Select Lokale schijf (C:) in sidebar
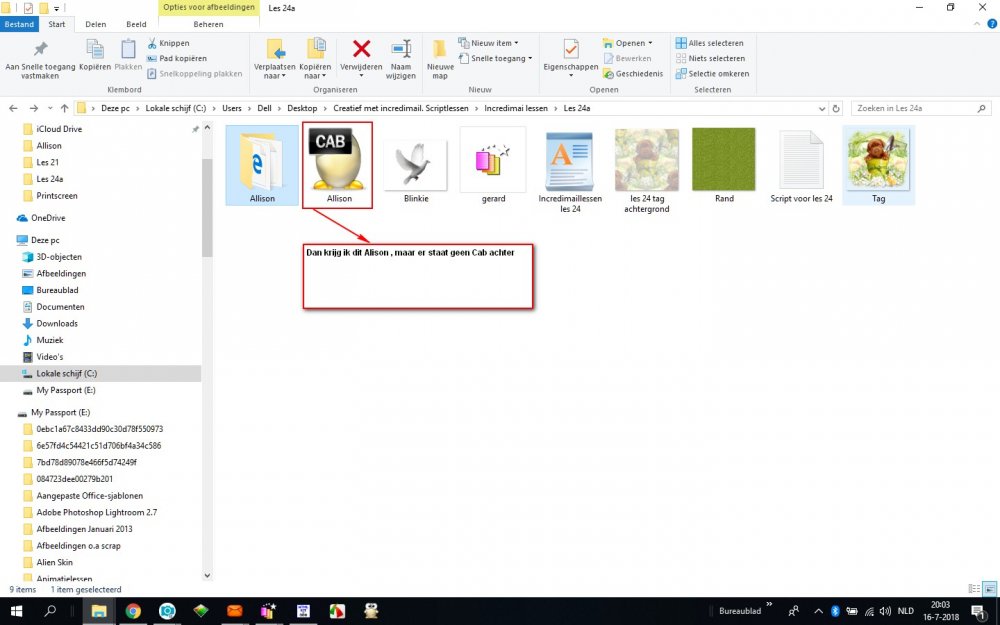 (x=101, y=374)
